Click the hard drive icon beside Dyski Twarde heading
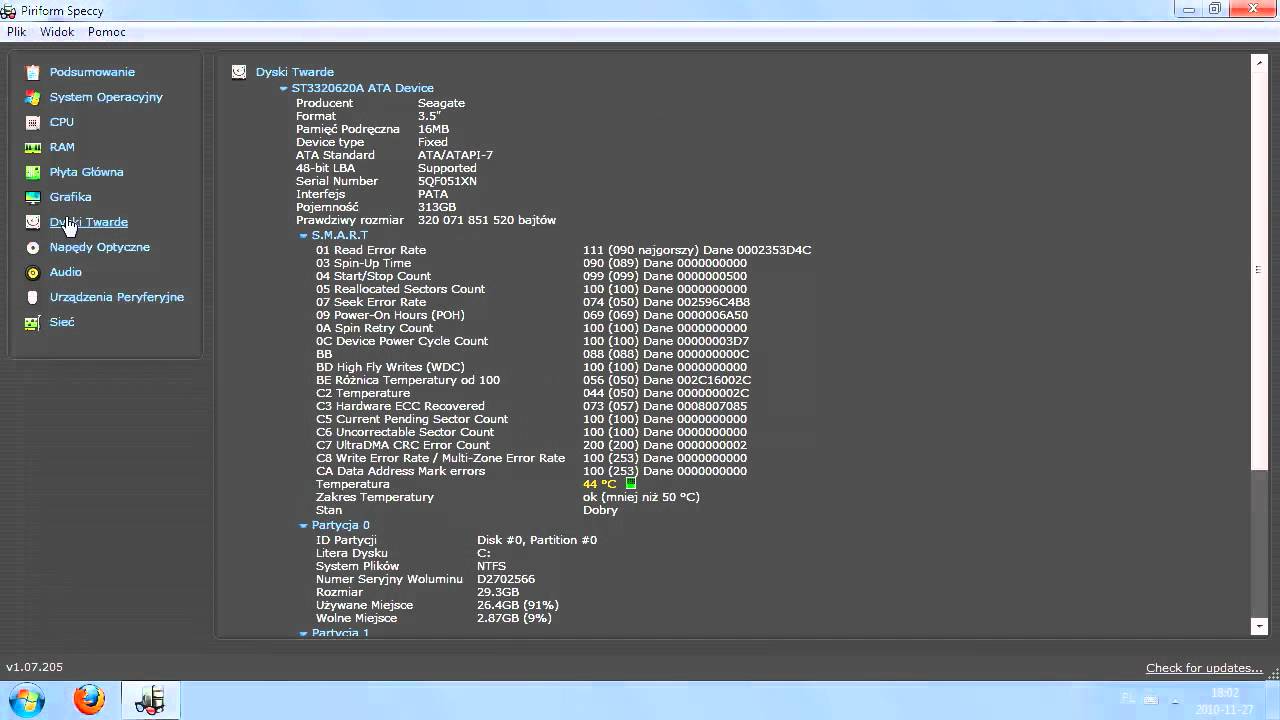 tap(239, 72)
